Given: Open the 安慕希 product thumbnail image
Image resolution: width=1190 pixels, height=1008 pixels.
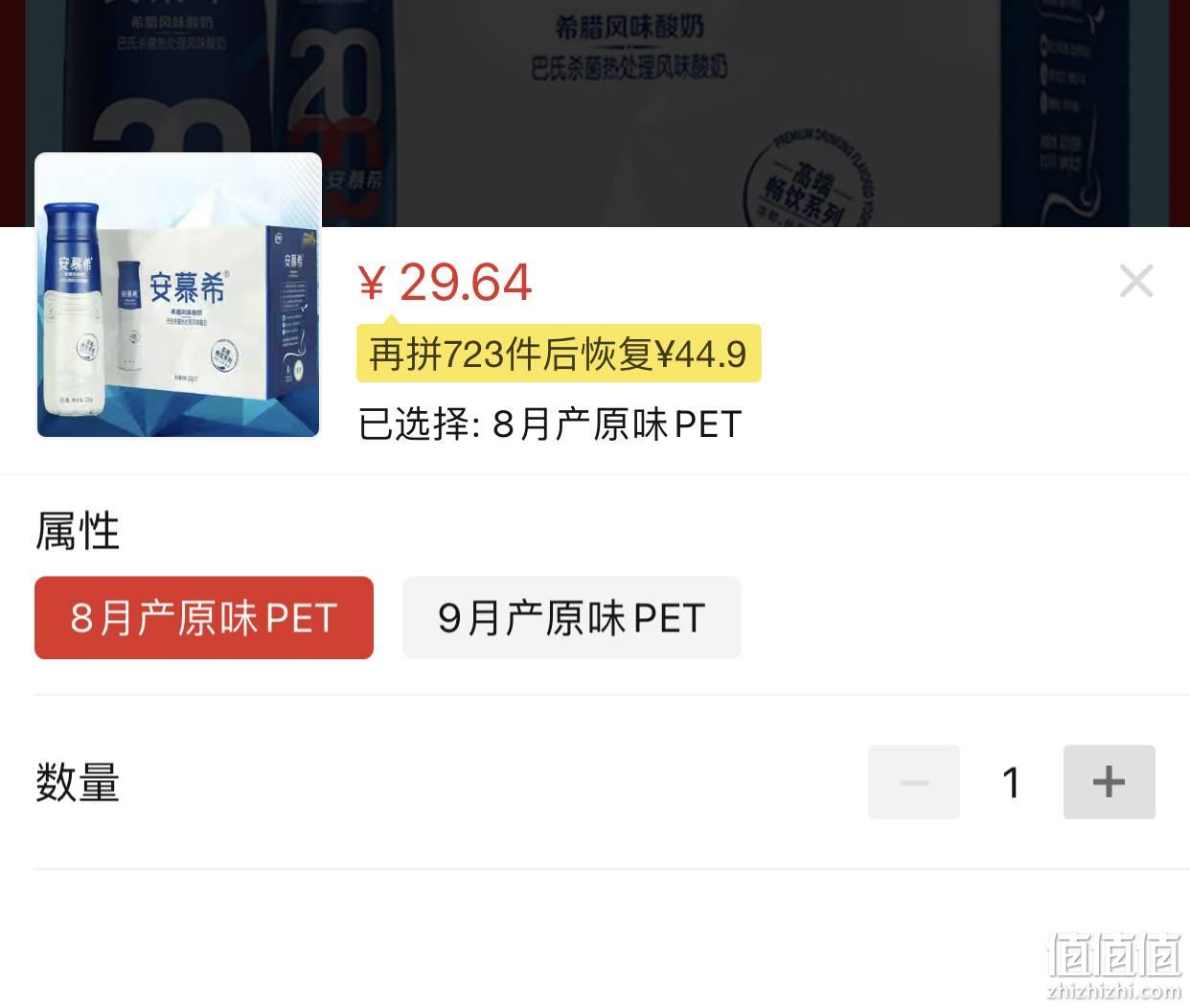Looking at the screenshot, I should (178, 295).
